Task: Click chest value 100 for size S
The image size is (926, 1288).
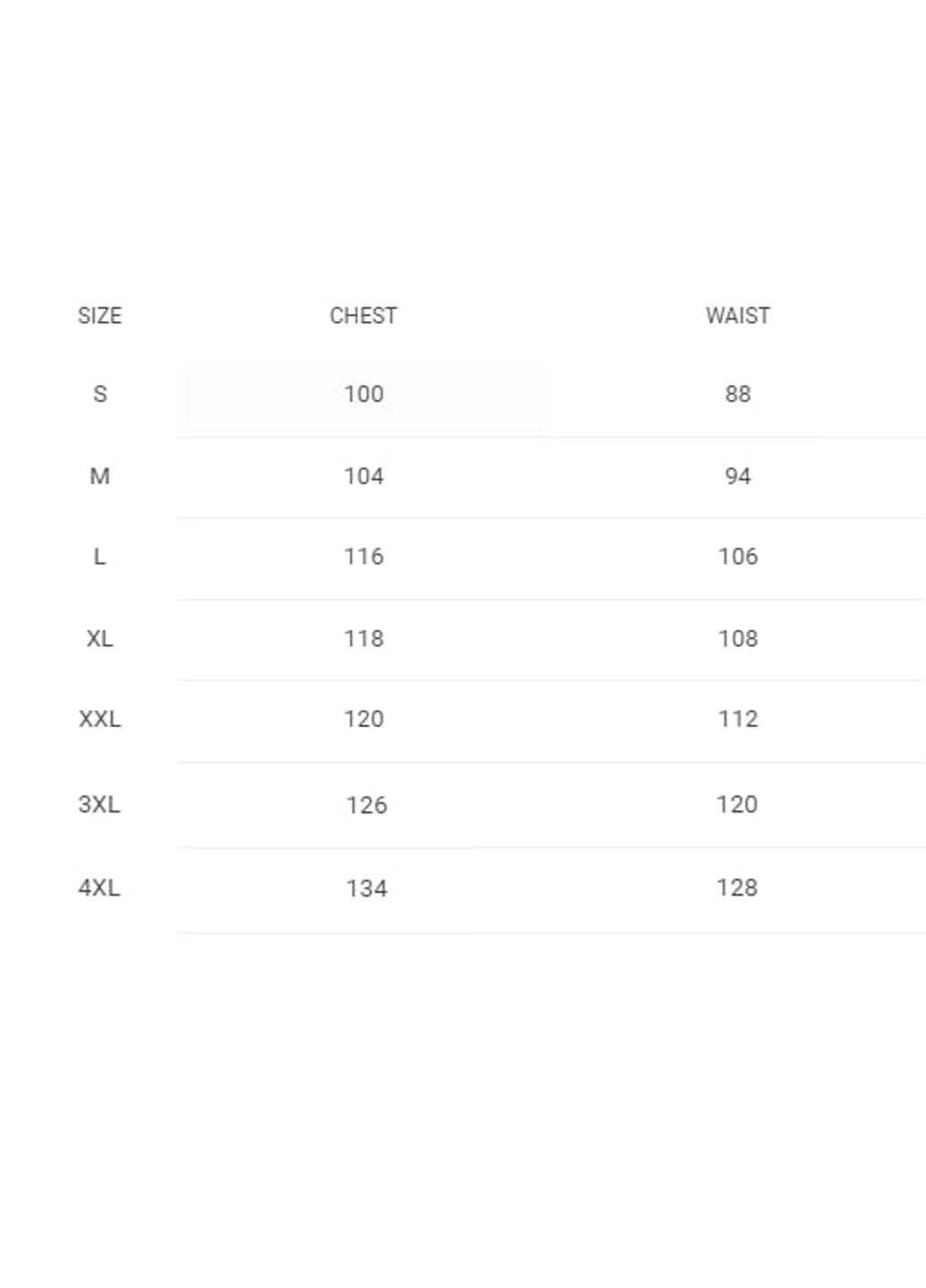Action: [364, 394]
